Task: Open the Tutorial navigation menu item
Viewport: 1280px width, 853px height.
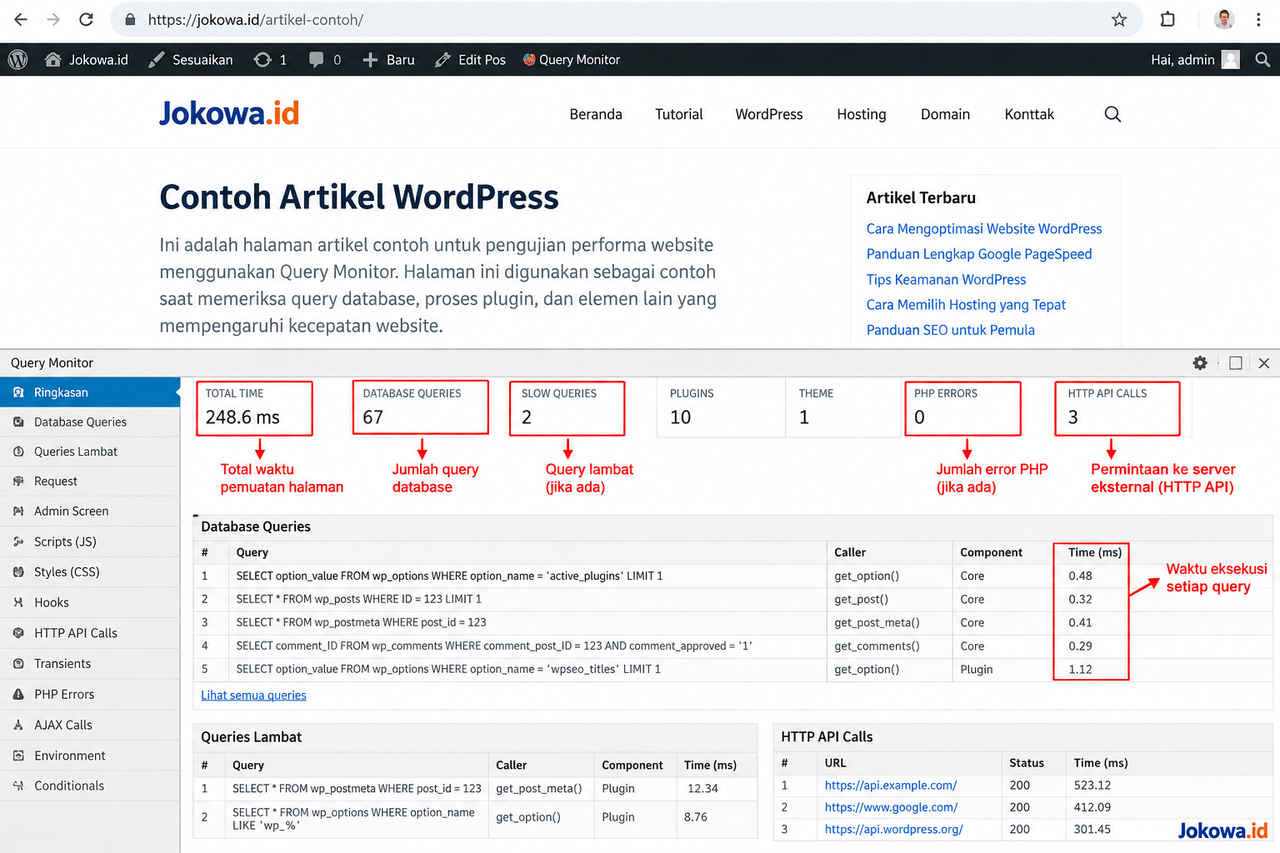Action: click(679, 114)
